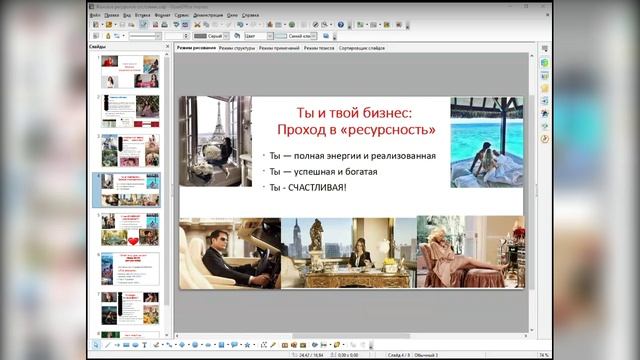The image size is (640, 360).
Task: Open the Окно menu
Action: [x=232, y=15]
